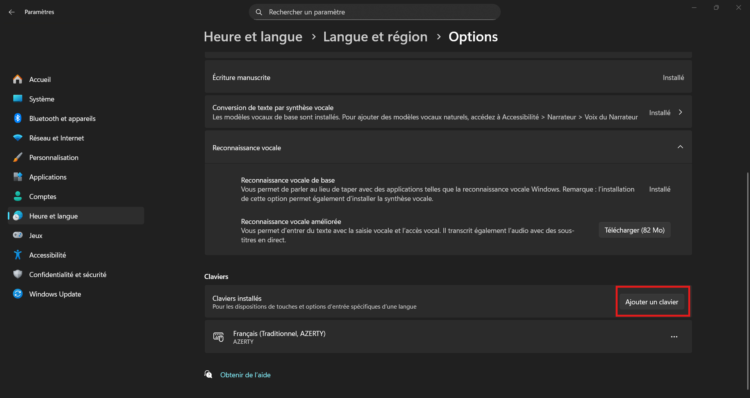This screenshot has height=398, width=750.
Task: Click the Bluetooth et appareils icon
Action: pos(18,118)
